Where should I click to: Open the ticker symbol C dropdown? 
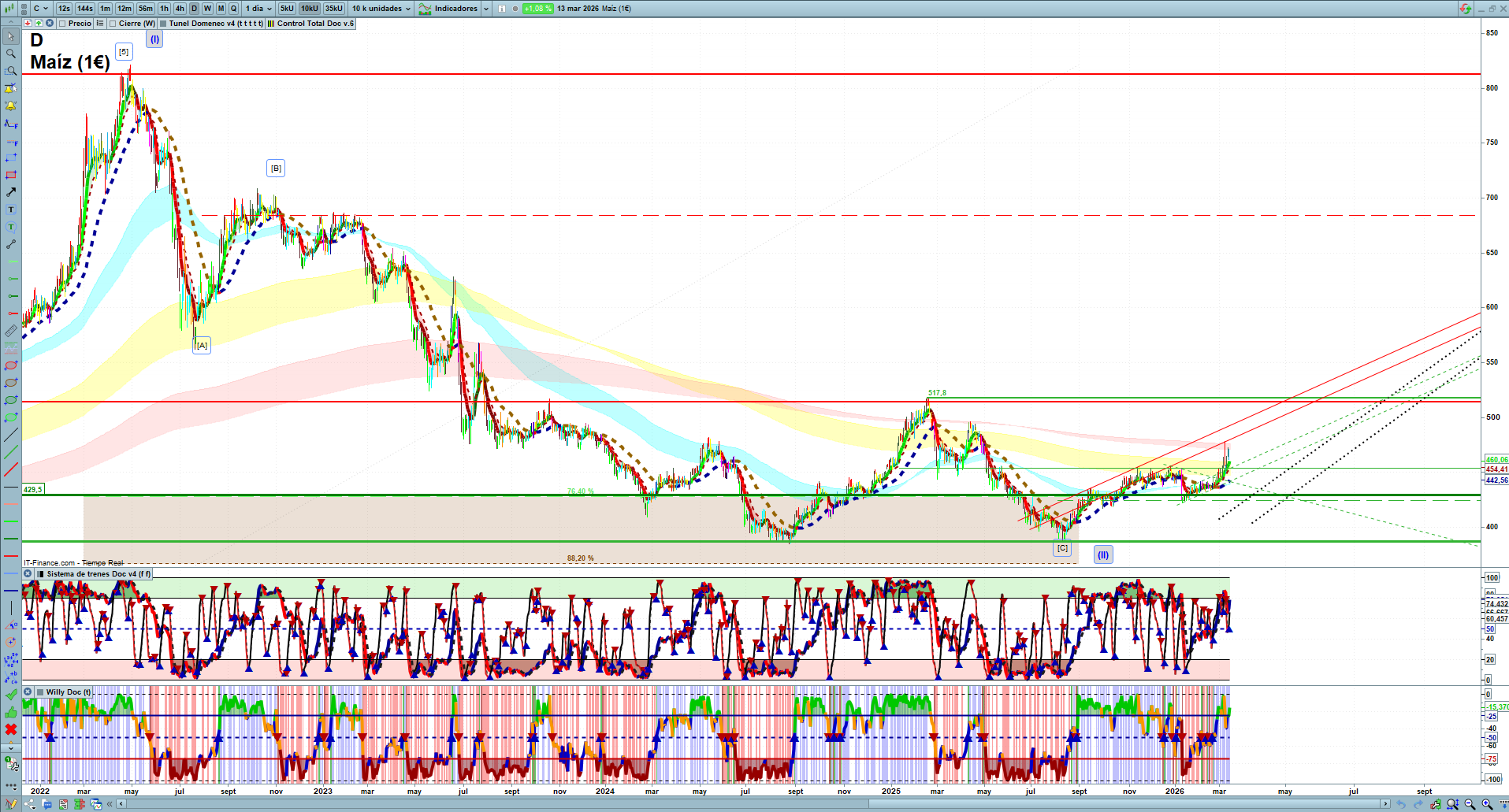click(x=41, y=9)
